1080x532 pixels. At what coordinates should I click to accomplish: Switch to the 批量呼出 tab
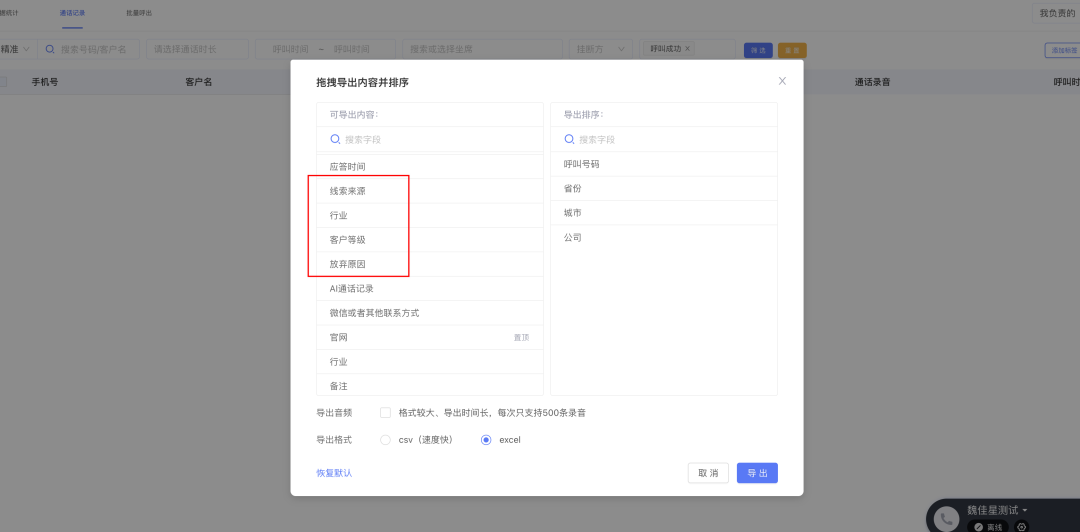point(139,13)
